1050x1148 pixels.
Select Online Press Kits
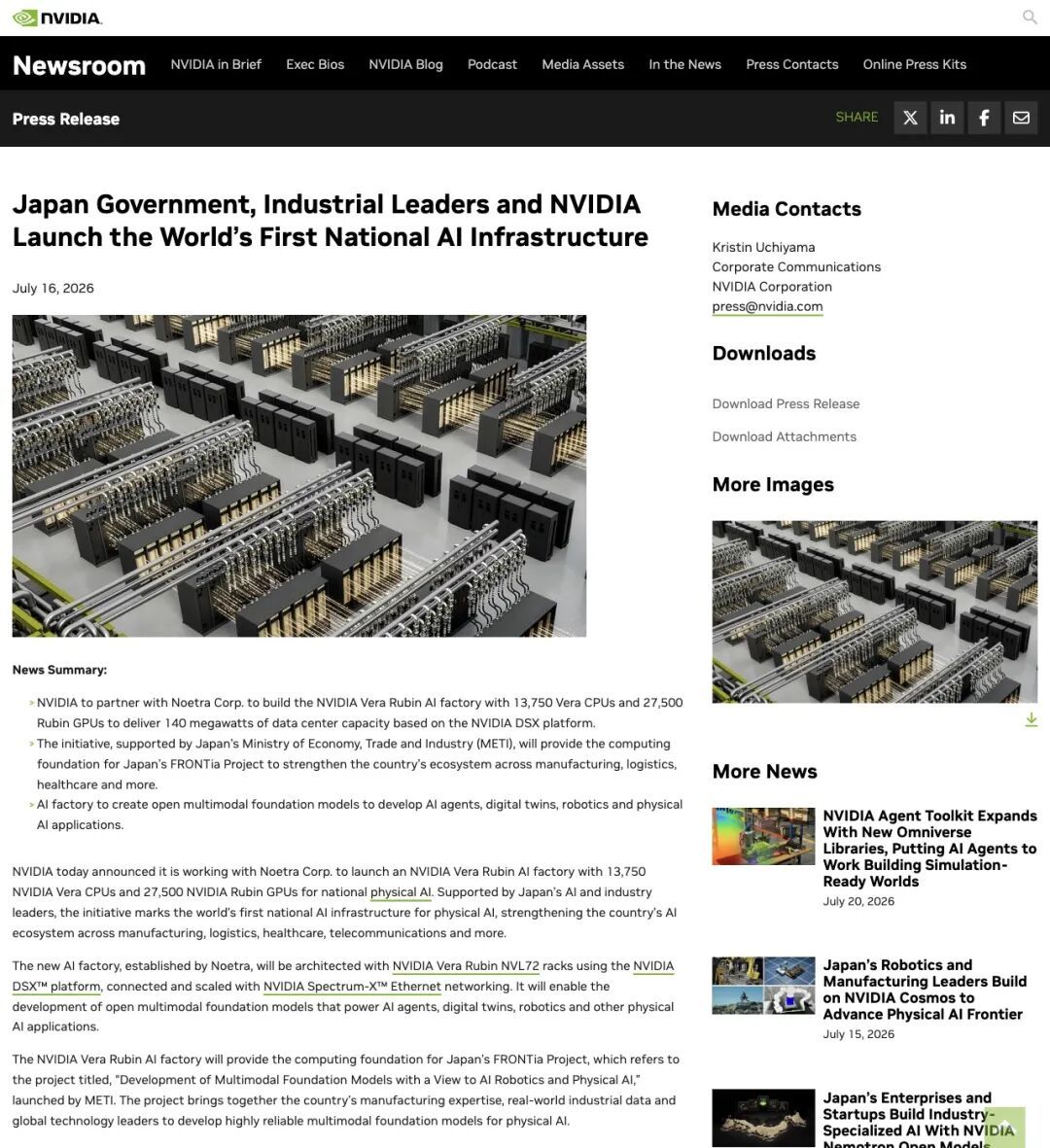coord(915,64)
